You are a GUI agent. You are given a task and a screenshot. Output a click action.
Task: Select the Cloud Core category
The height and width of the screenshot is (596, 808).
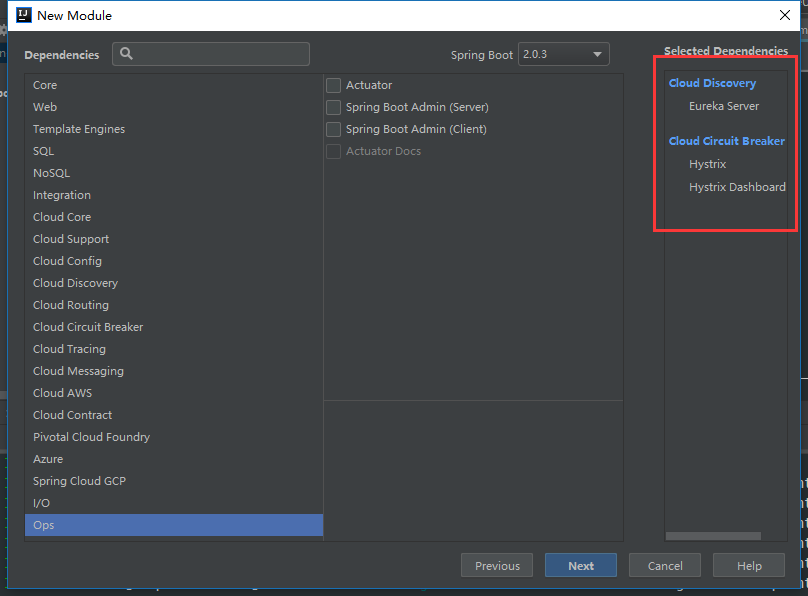(174, 217)
